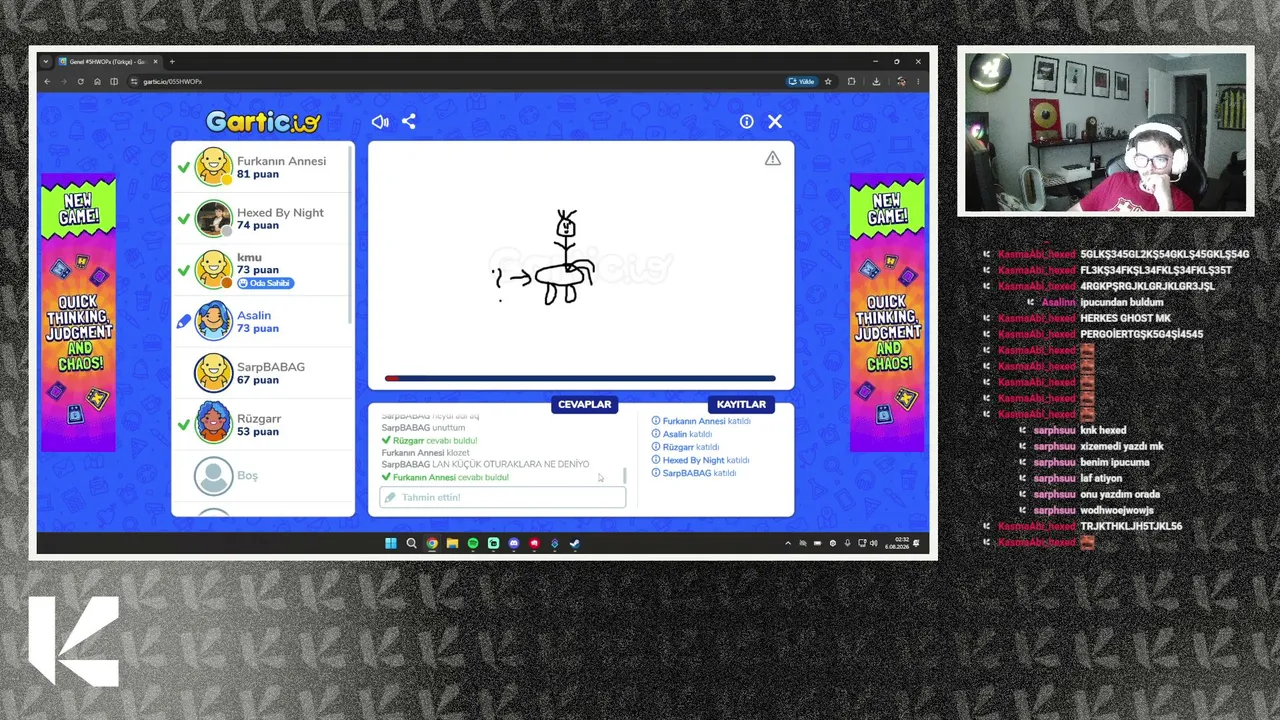
Task: Click the Chrome taskbar icon
Action: point(432,543)
